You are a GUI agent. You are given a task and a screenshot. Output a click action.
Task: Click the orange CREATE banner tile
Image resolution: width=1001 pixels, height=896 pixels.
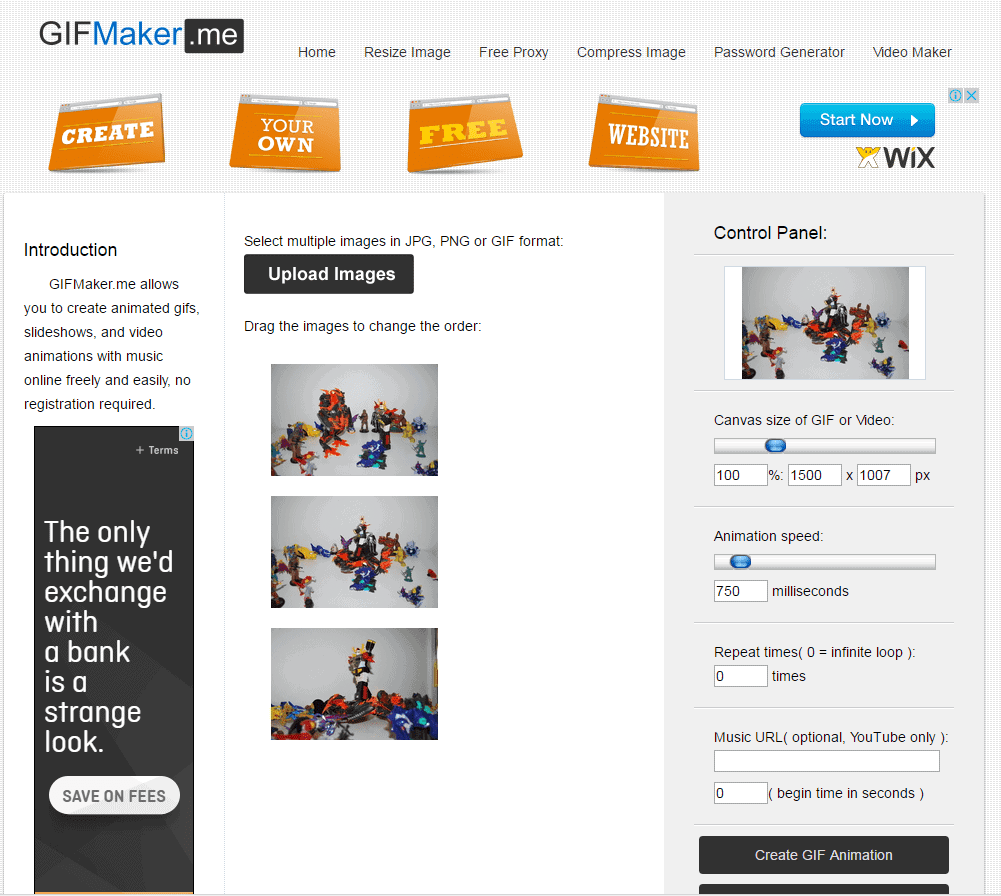pos(107,133)
